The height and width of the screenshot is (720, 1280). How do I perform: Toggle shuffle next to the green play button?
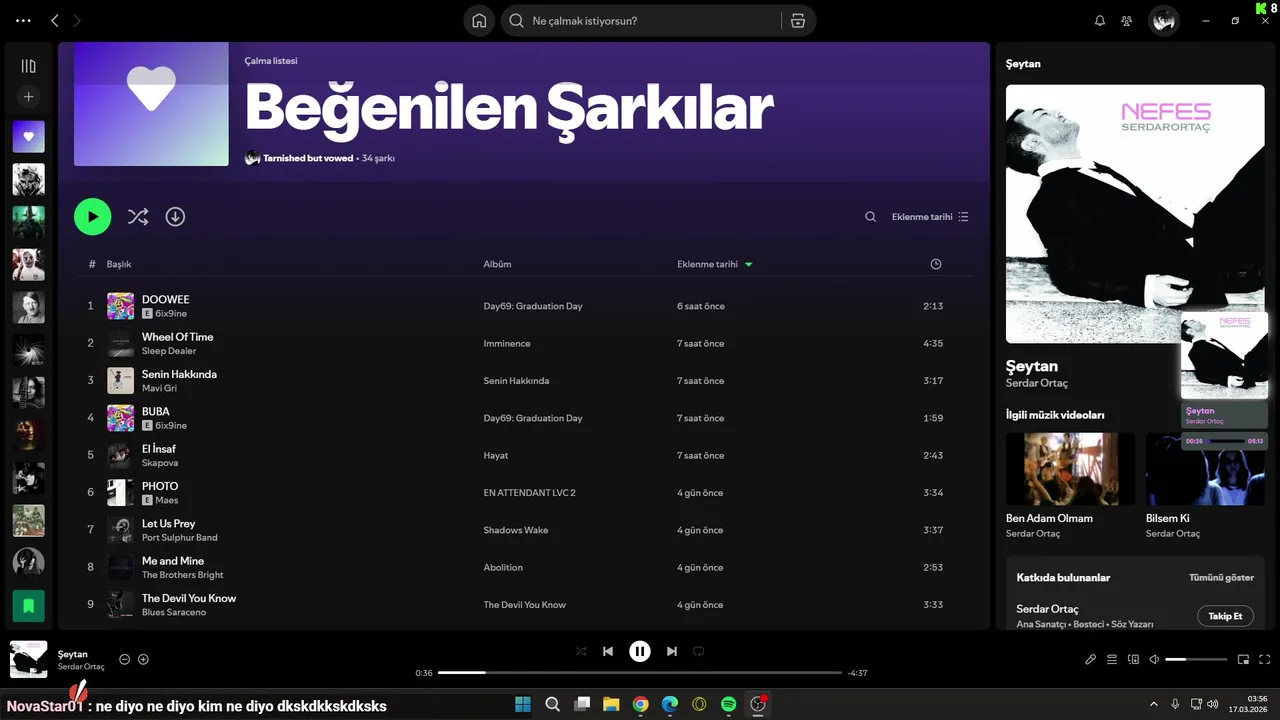[138, 216]
